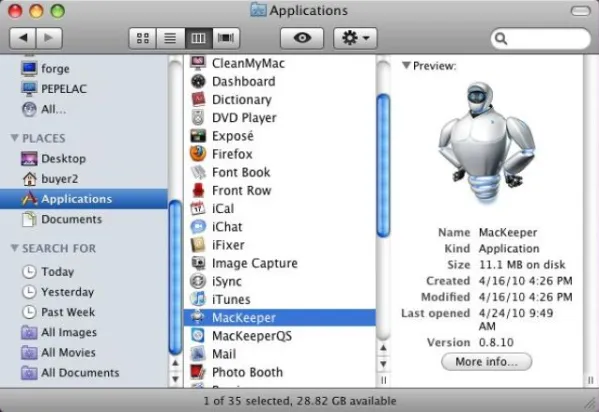Switch to Cover Flow view

pos(226,38)
